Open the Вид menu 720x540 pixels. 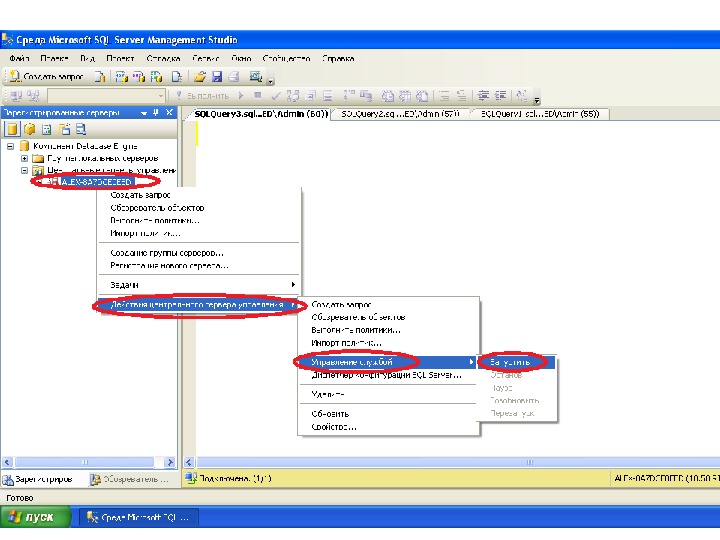pos(87,59)
